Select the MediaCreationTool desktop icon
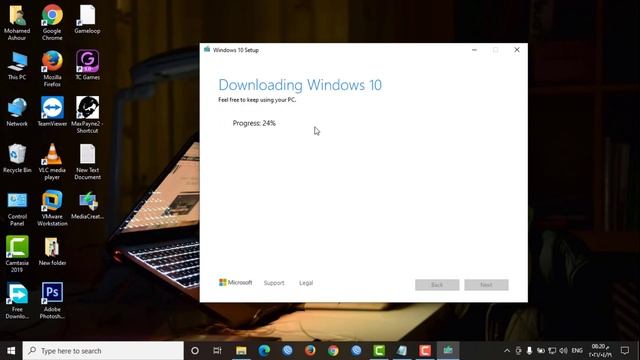 (x=87, y=206)
